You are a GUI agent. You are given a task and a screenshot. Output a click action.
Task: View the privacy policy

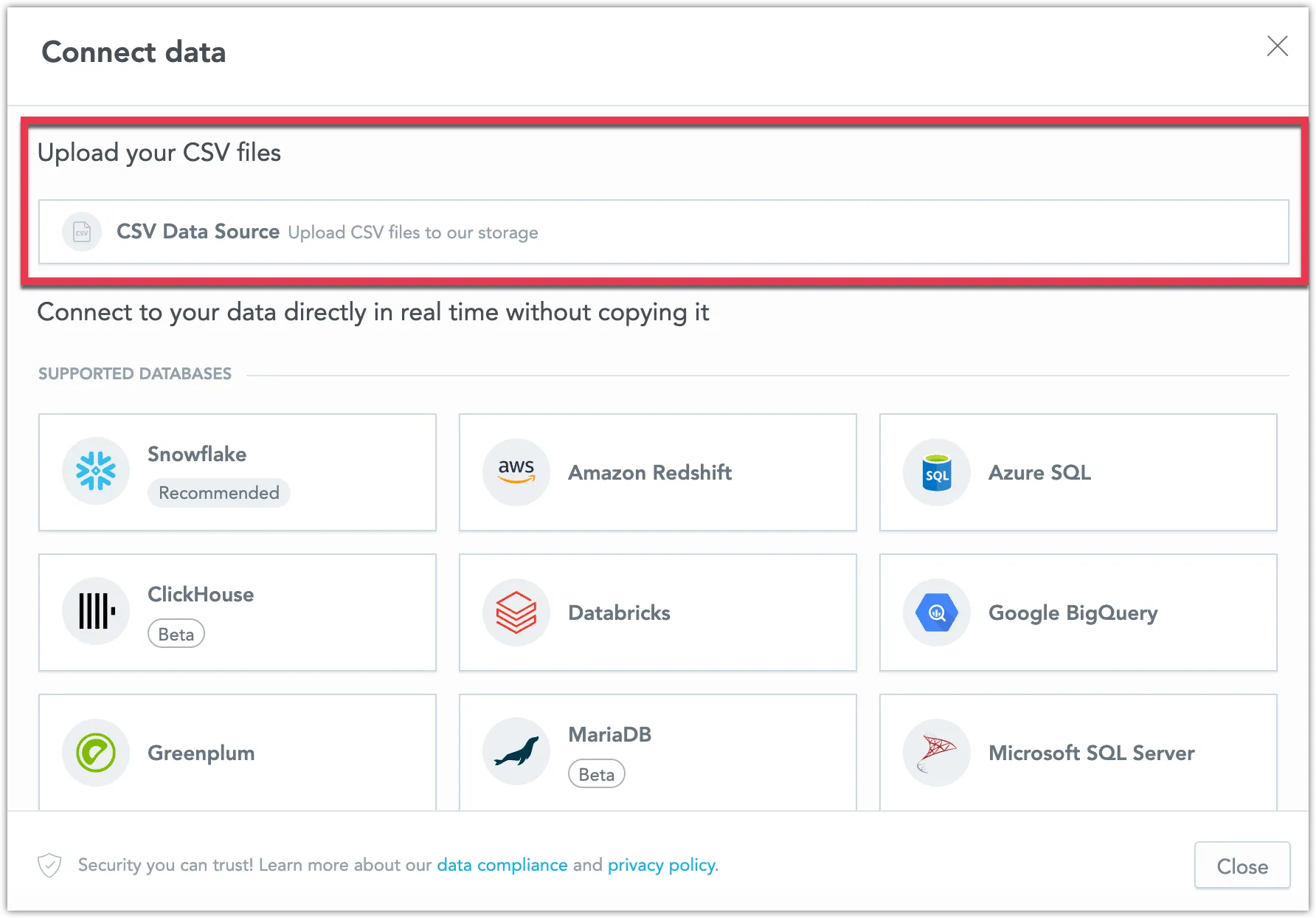[x=661, y=865]
